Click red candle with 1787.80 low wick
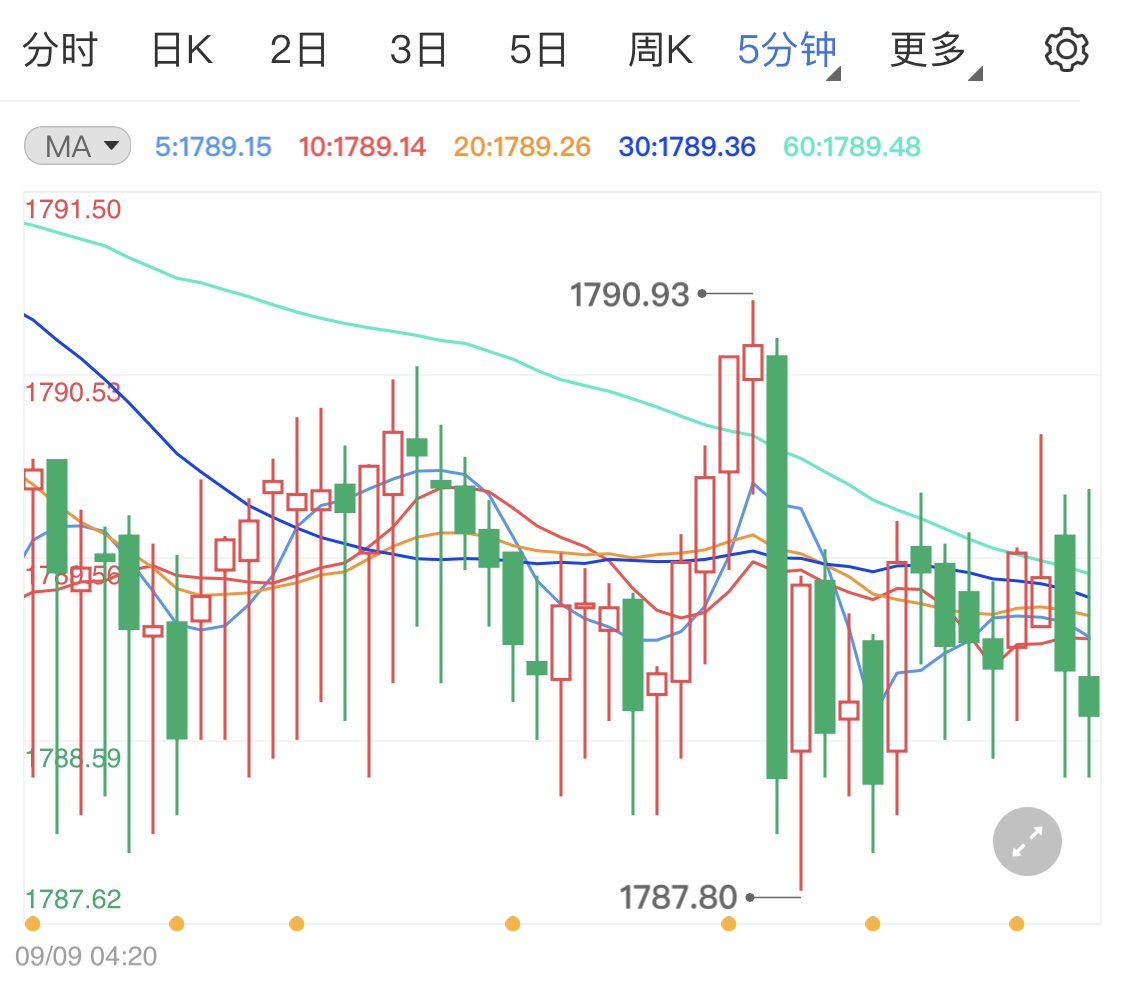Viewport: 1125px width, 988px height. [x=801, y=667]
